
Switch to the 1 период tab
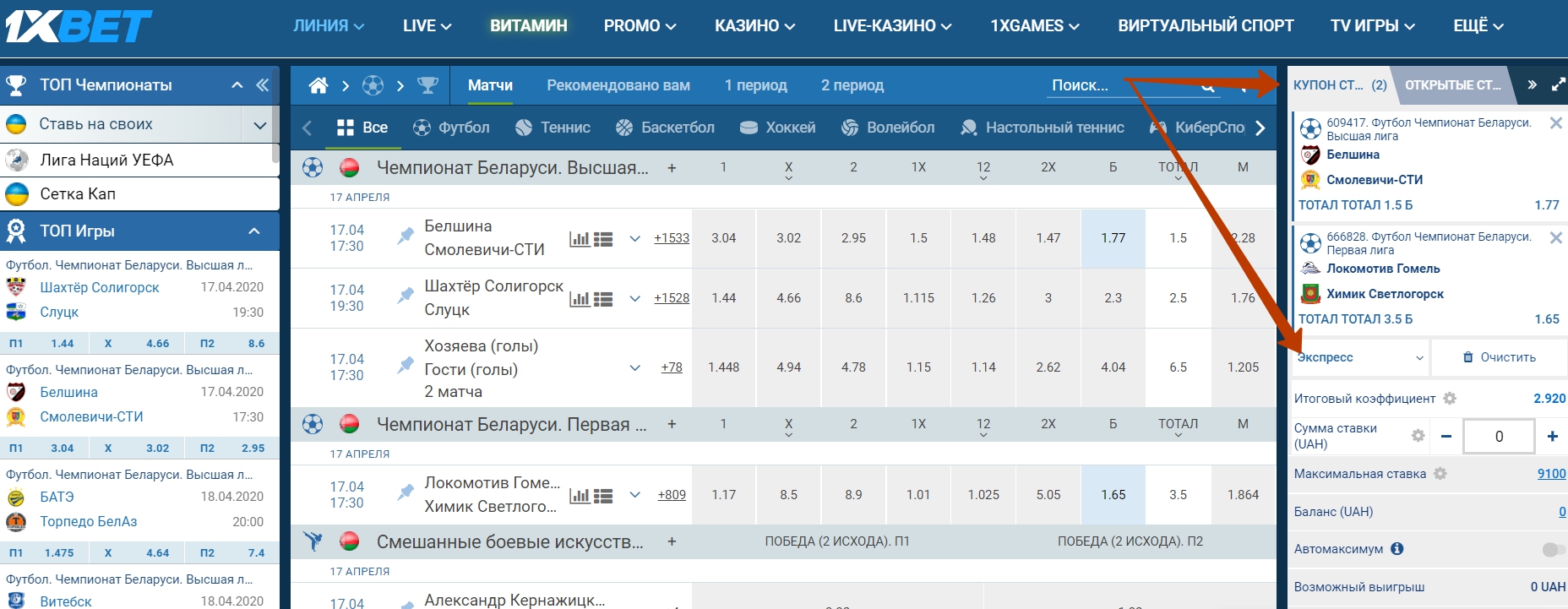[755, 85]
